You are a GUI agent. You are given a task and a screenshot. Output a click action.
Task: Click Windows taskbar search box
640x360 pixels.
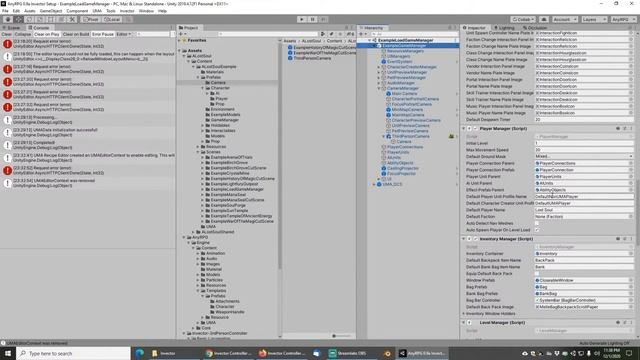pos(73,353)
